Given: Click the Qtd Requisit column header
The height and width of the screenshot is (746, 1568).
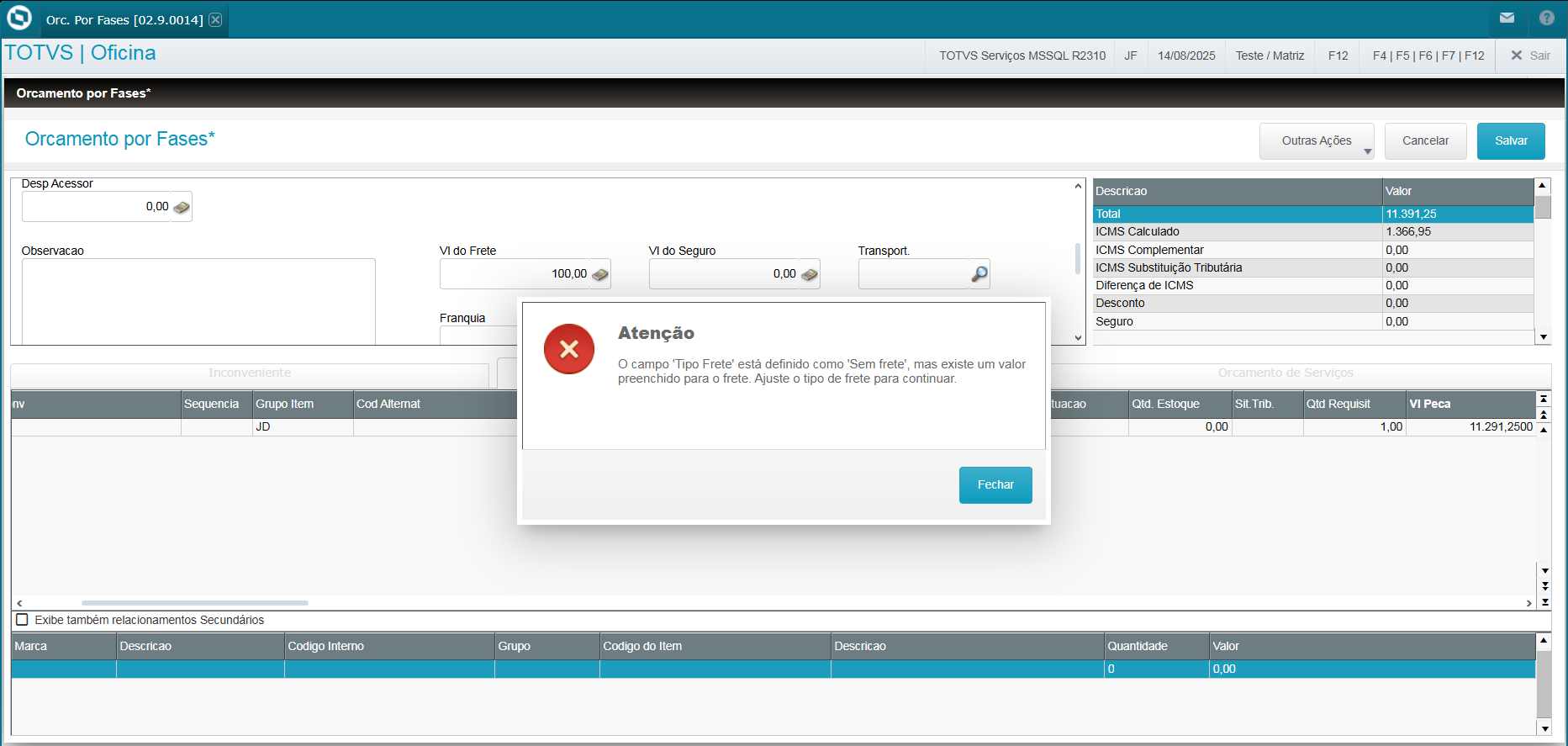Looking at the screenshot, I should (x=1354, y=405).
